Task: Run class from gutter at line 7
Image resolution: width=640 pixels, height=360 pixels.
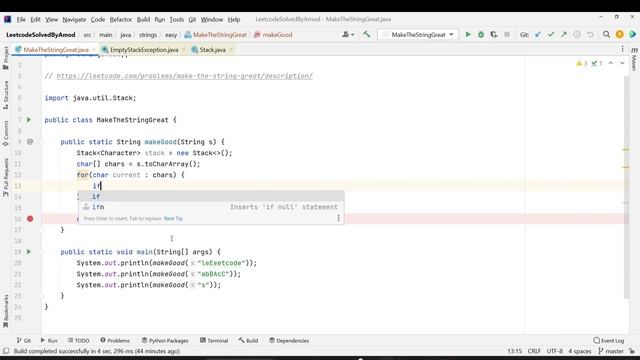Action: coord(29,120)
